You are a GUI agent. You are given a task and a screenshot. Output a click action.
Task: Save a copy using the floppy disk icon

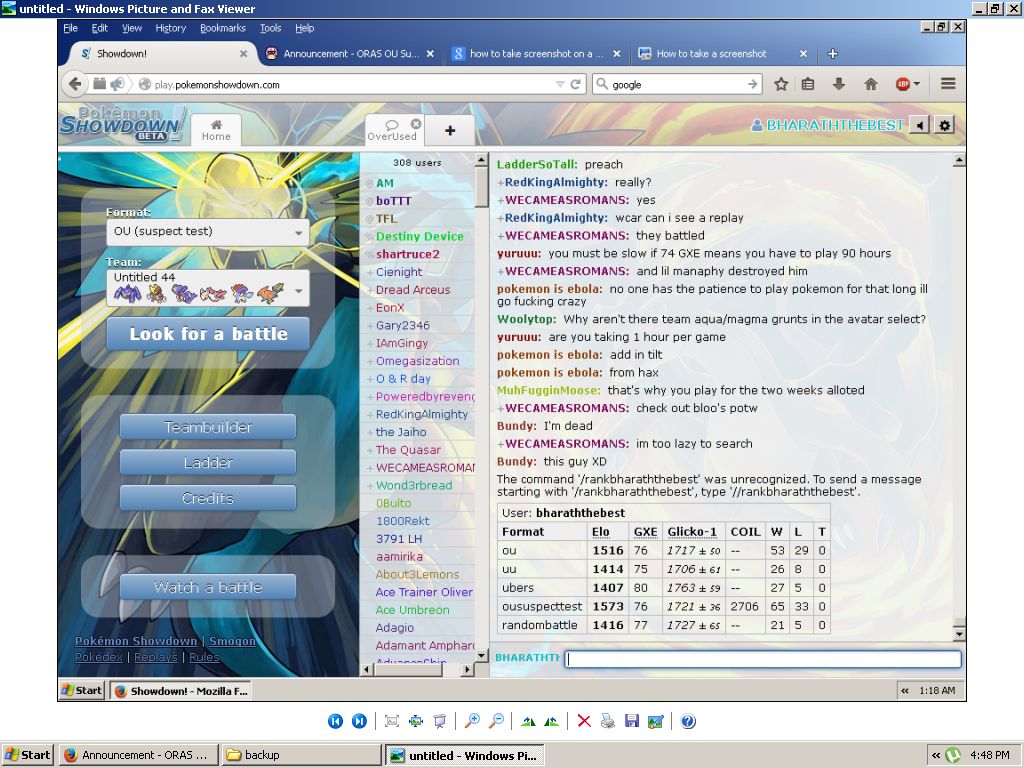click(x=631, y=721)
